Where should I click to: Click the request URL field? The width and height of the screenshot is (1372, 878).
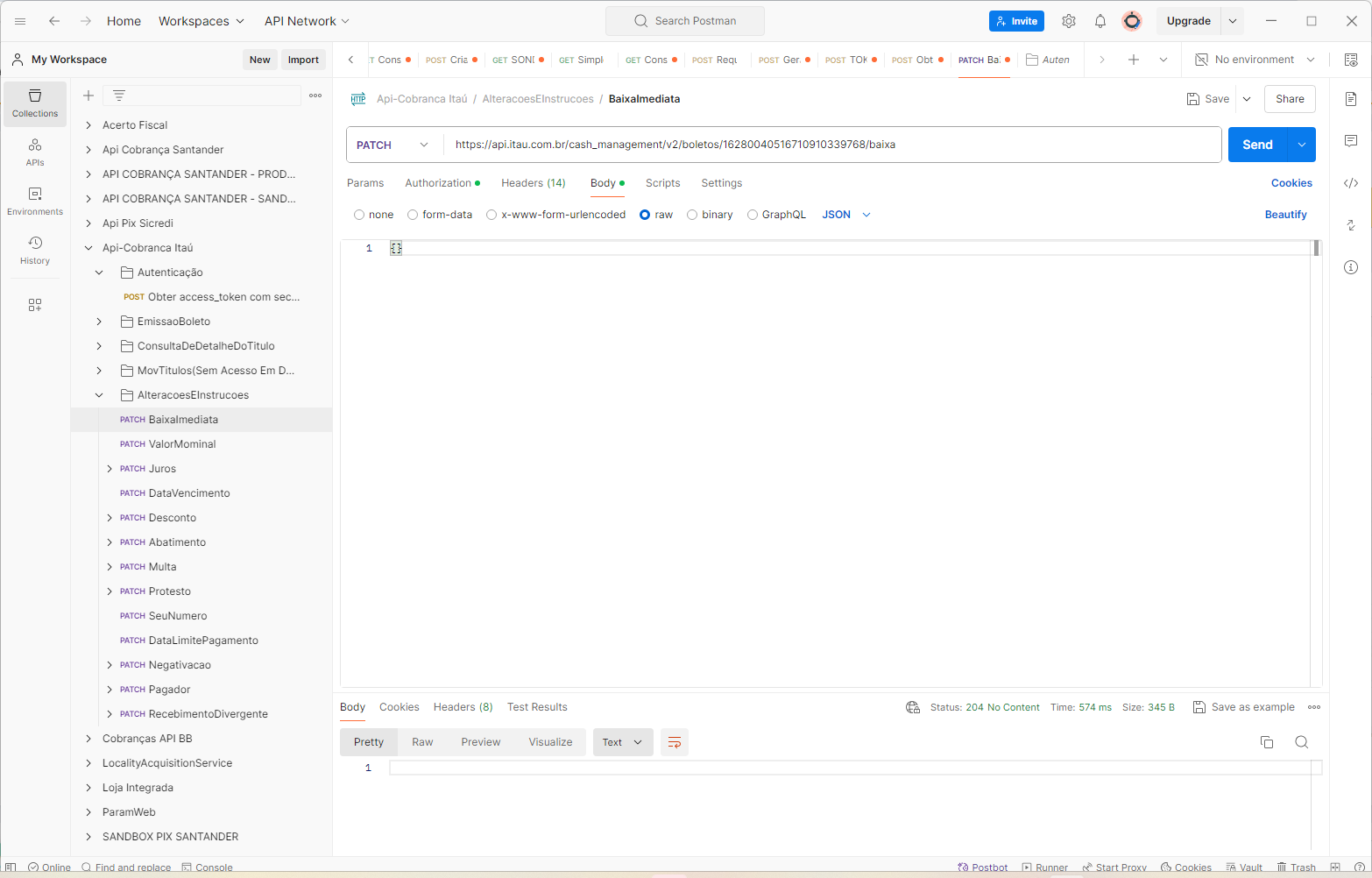tap(832, 145)
